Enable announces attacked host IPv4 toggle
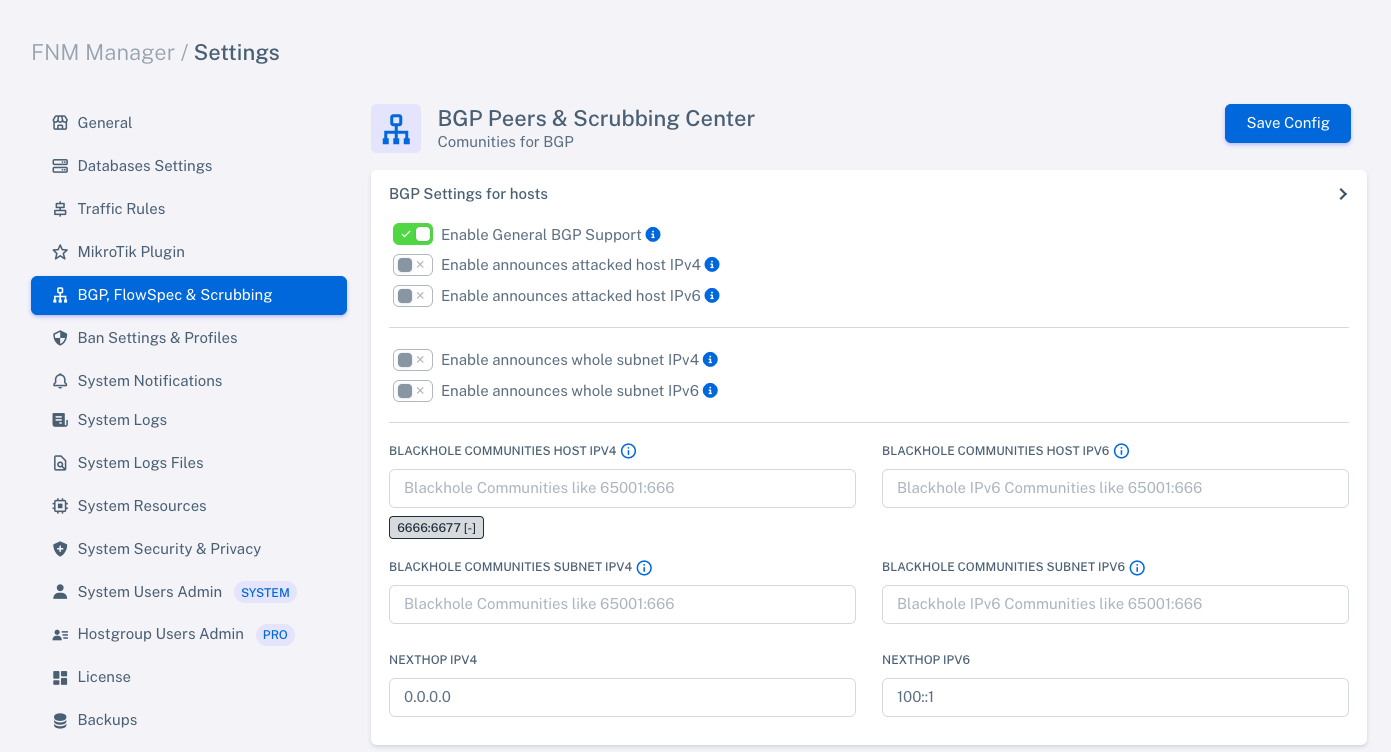This screenshot has width=1391, height=752. pos(412,265)
